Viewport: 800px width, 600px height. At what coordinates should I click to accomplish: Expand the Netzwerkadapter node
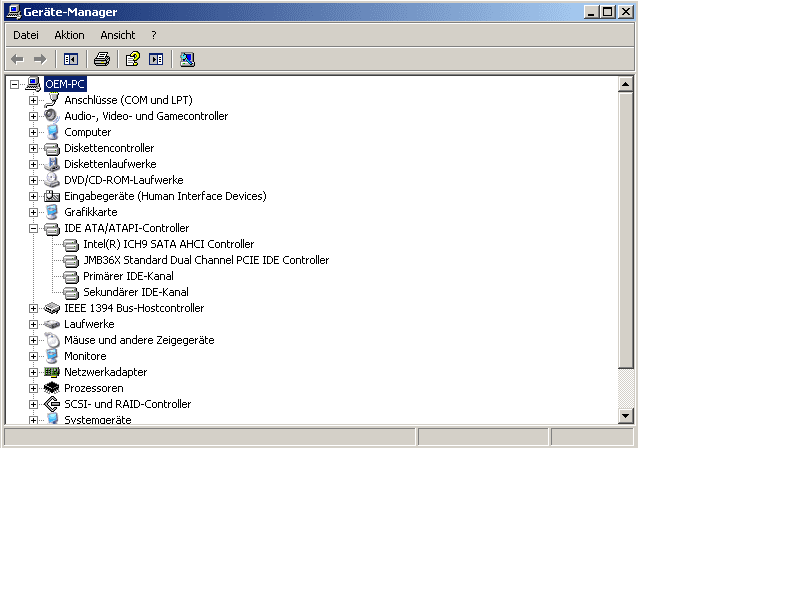click(33, 372)
